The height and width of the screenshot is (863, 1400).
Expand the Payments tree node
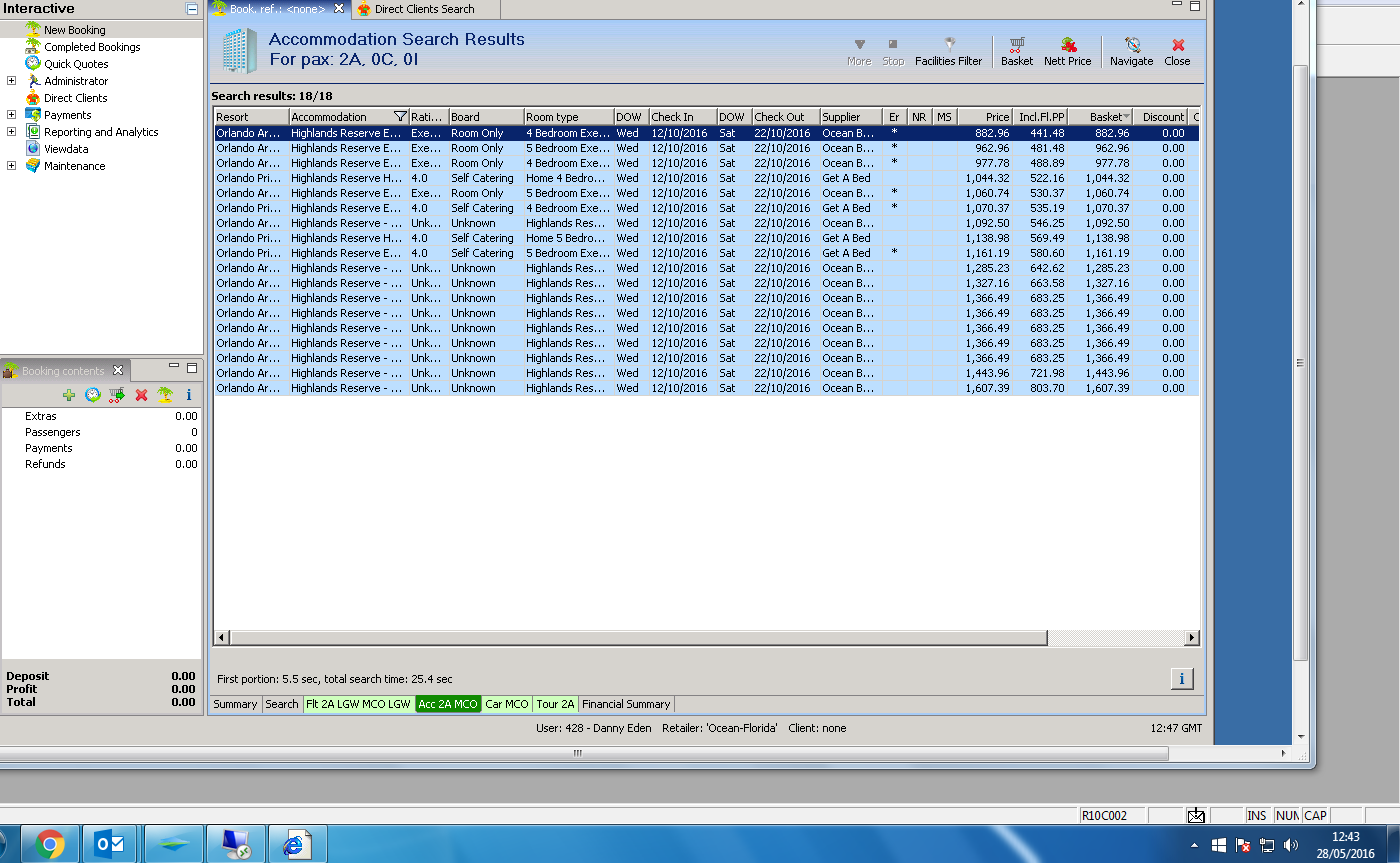pos(12,115)
